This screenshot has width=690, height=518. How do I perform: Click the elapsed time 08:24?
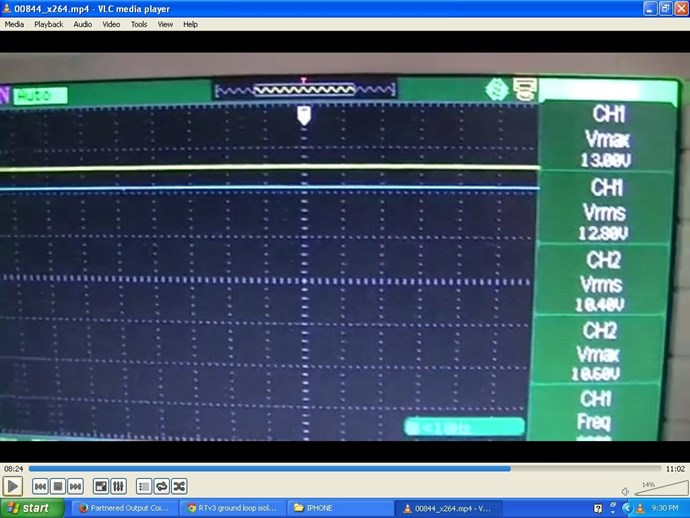click(13, 469)
